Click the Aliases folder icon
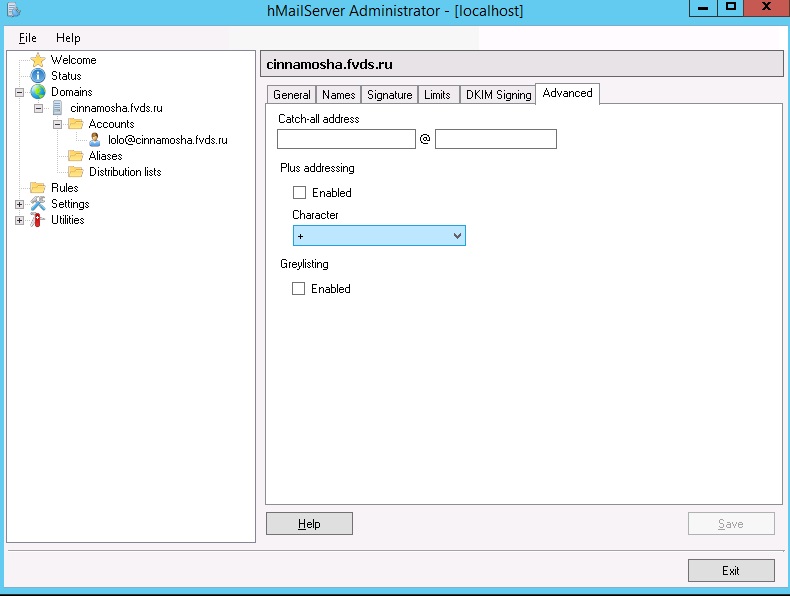 click(x=76, y=156)
